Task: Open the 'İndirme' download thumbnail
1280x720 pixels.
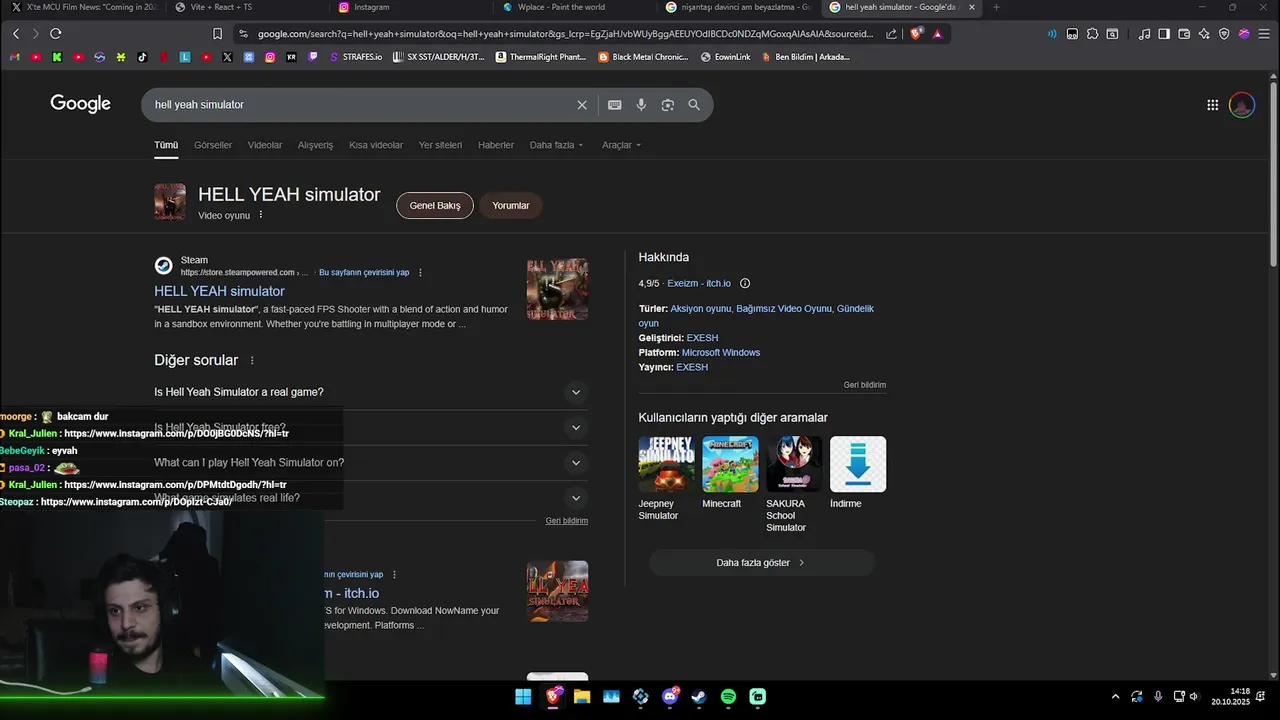Action: tap(858, 464)
